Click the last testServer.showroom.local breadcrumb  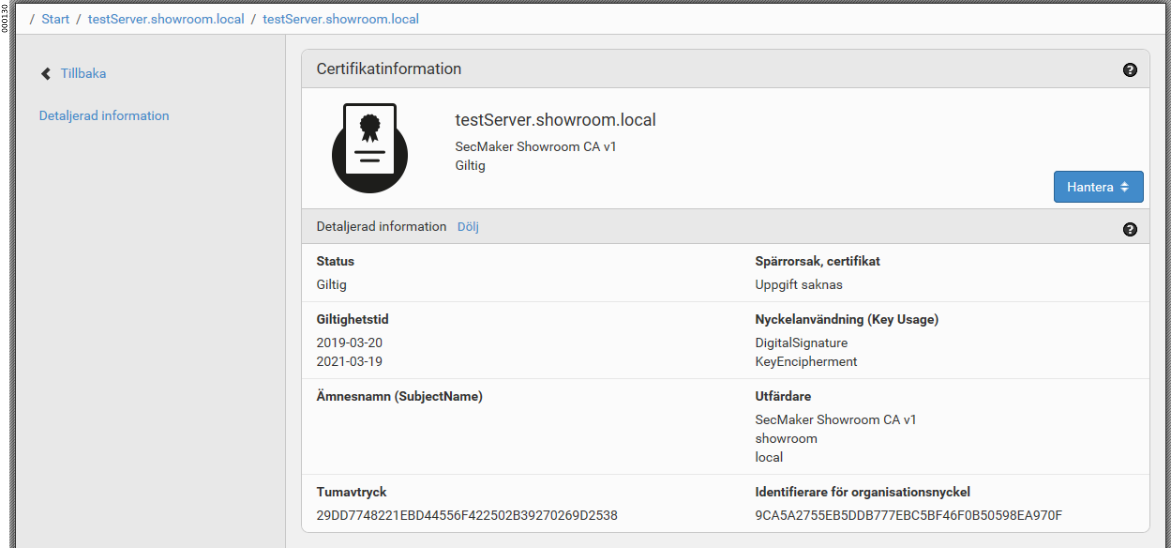click(341, 19)
